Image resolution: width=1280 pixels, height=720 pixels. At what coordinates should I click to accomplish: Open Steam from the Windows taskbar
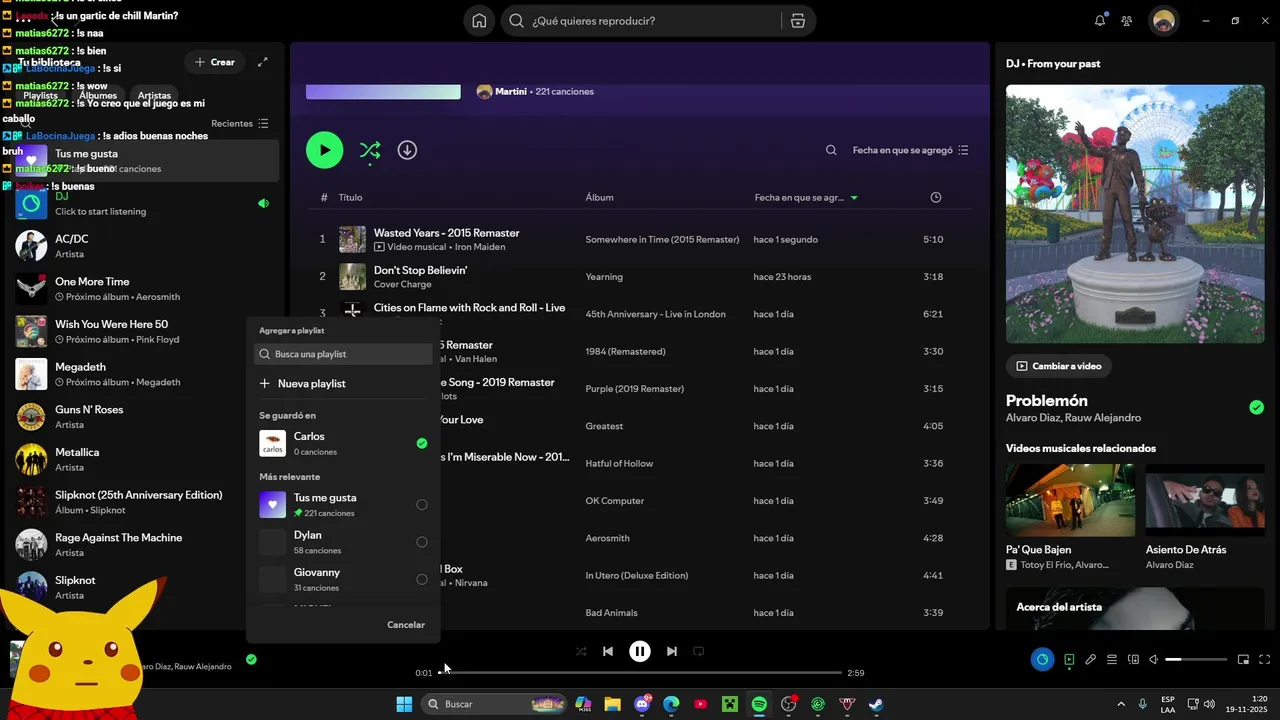click(x=876, y=704)
